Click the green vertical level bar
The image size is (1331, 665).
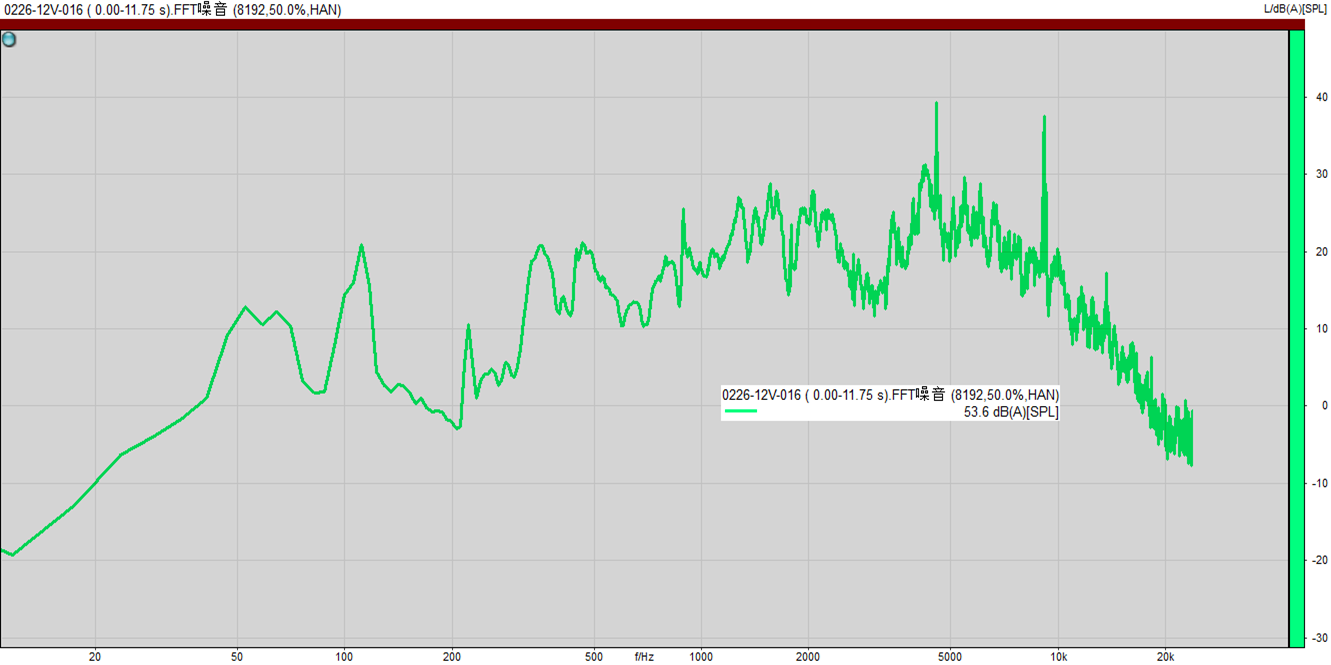point(1295,338)
